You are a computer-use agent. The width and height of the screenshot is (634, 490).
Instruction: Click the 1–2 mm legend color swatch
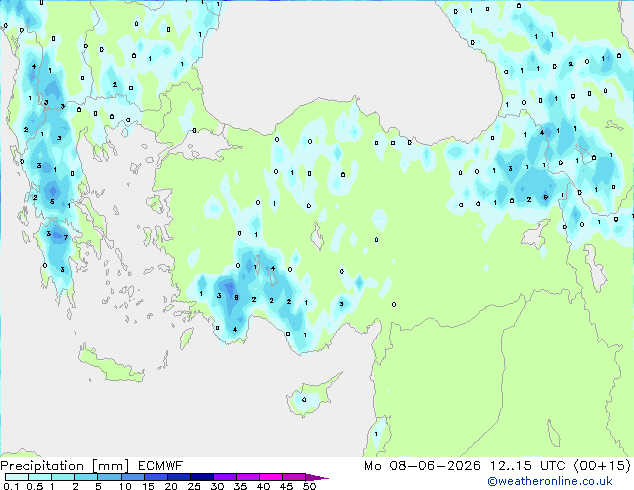[63, 477]
